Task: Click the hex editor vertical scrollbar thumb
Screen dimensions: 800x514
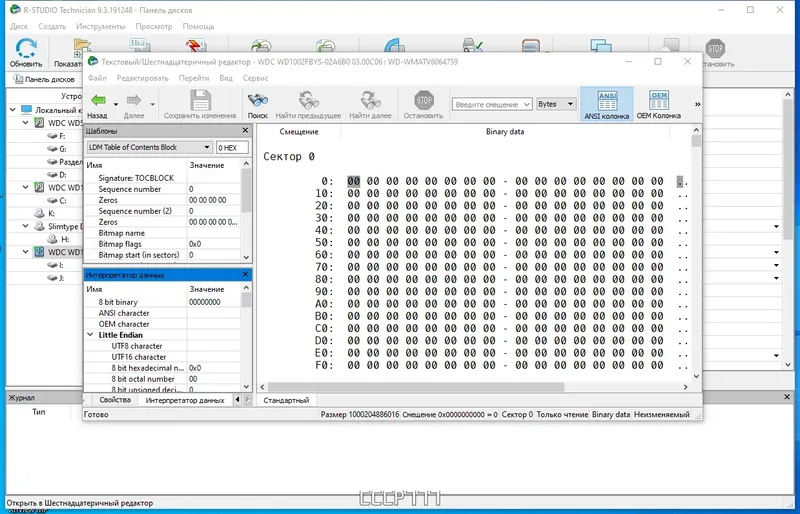Action: (696, 141)
